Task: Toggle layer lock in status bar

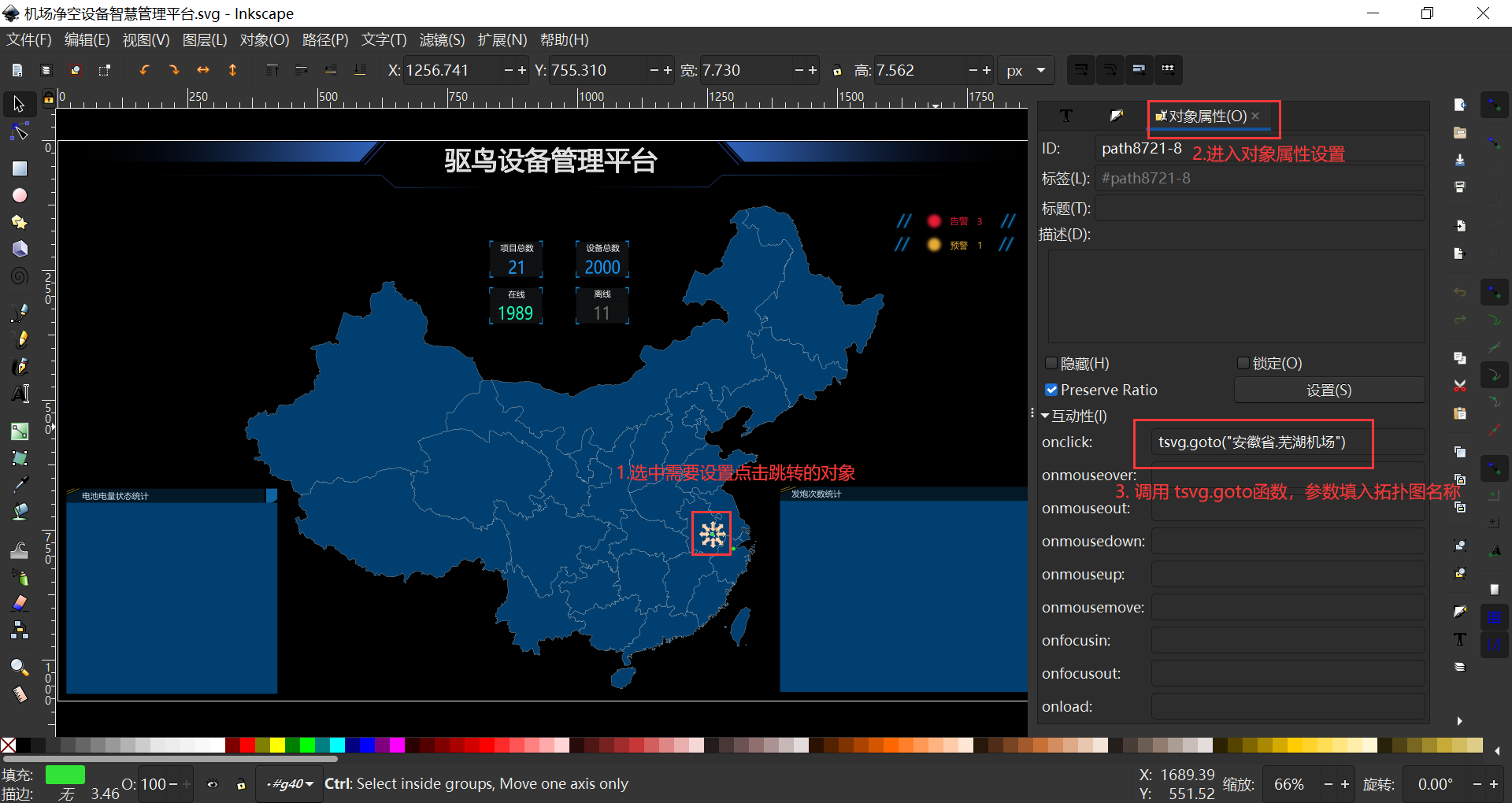Action: click(x=241, y=784)
